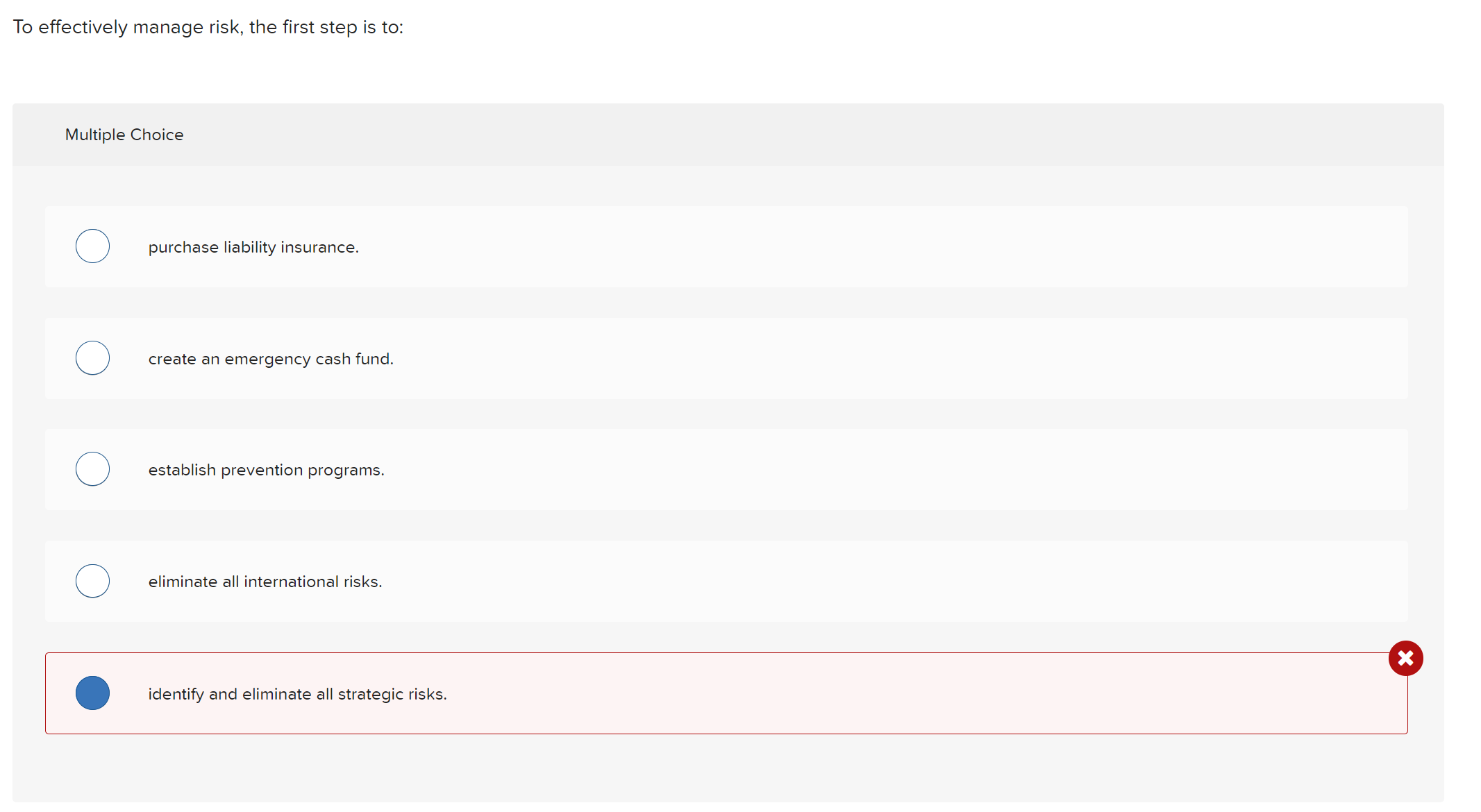Pick the 'establish prevention programs' radio button

click(92, 469)
